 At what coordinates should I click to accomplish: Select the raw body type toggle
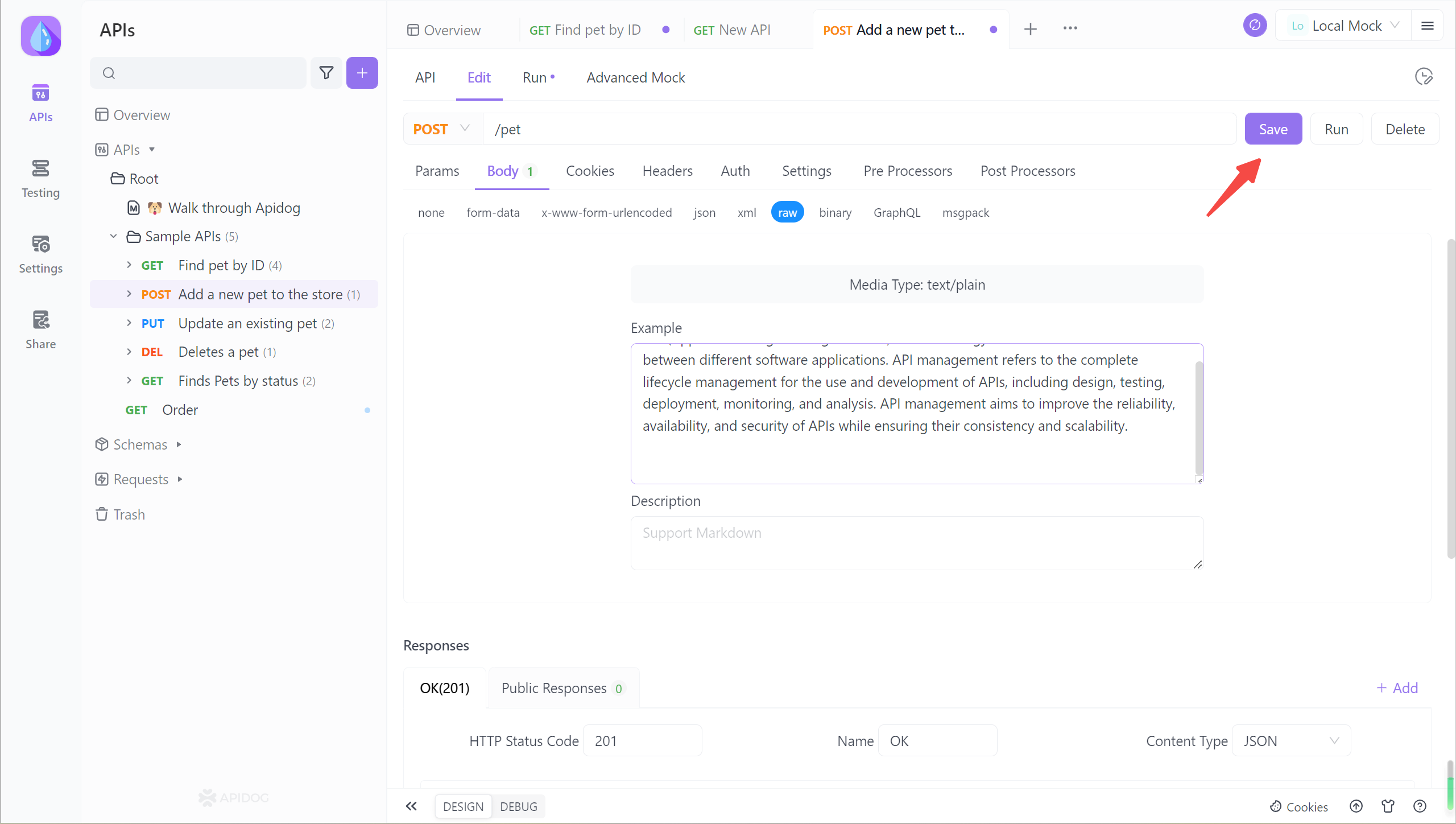pyautogui.click(x=788, y=212)
